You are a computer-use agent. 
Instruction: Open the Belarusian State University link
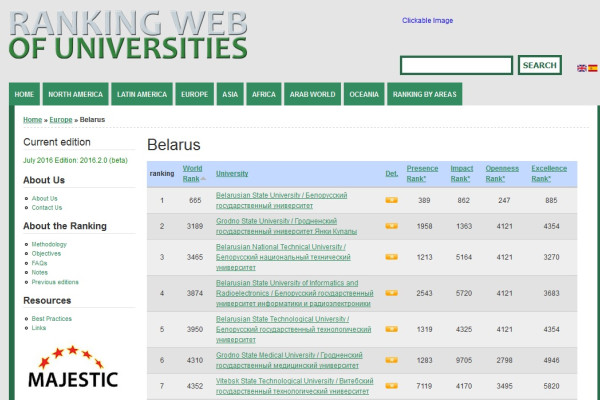click(282, 201)
